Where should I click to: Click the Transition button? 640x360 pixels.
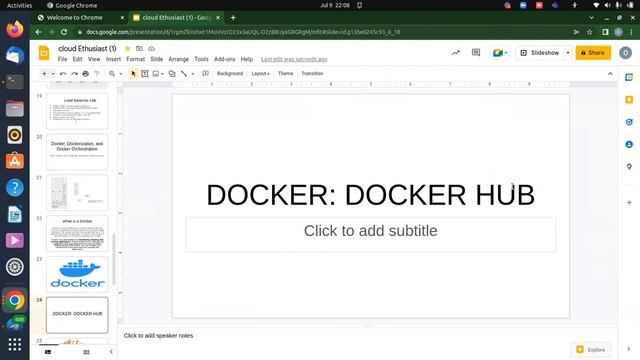312,73
